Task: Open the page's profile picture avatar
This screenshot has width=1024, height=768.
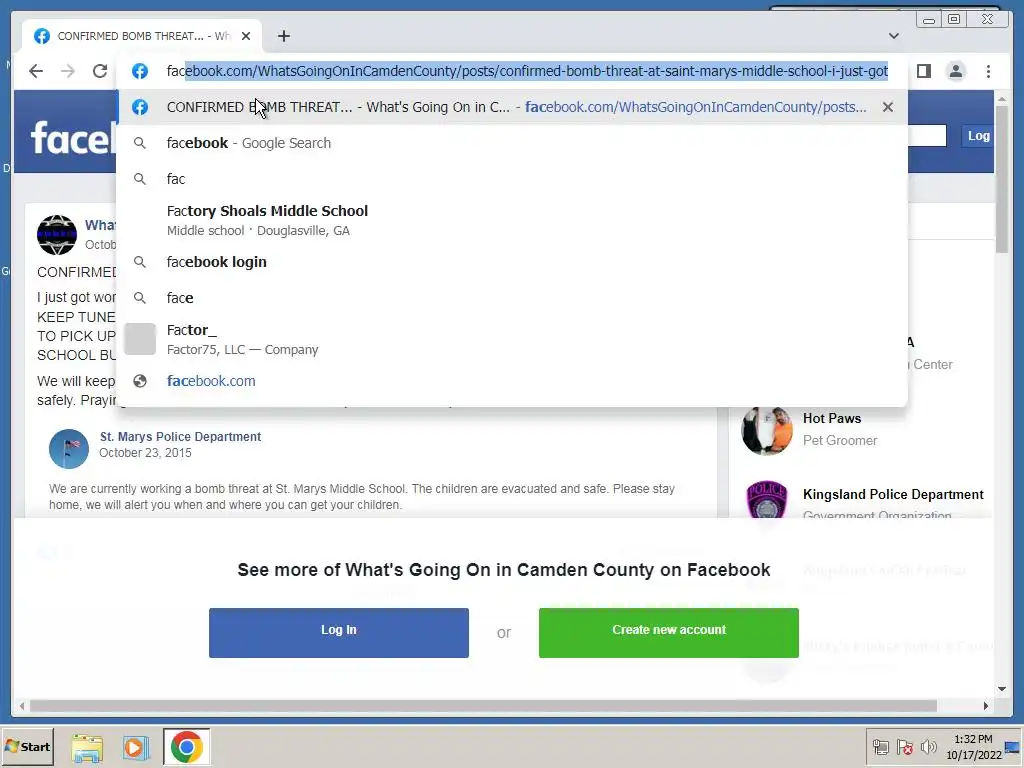Action: click(x=57, y=234)
